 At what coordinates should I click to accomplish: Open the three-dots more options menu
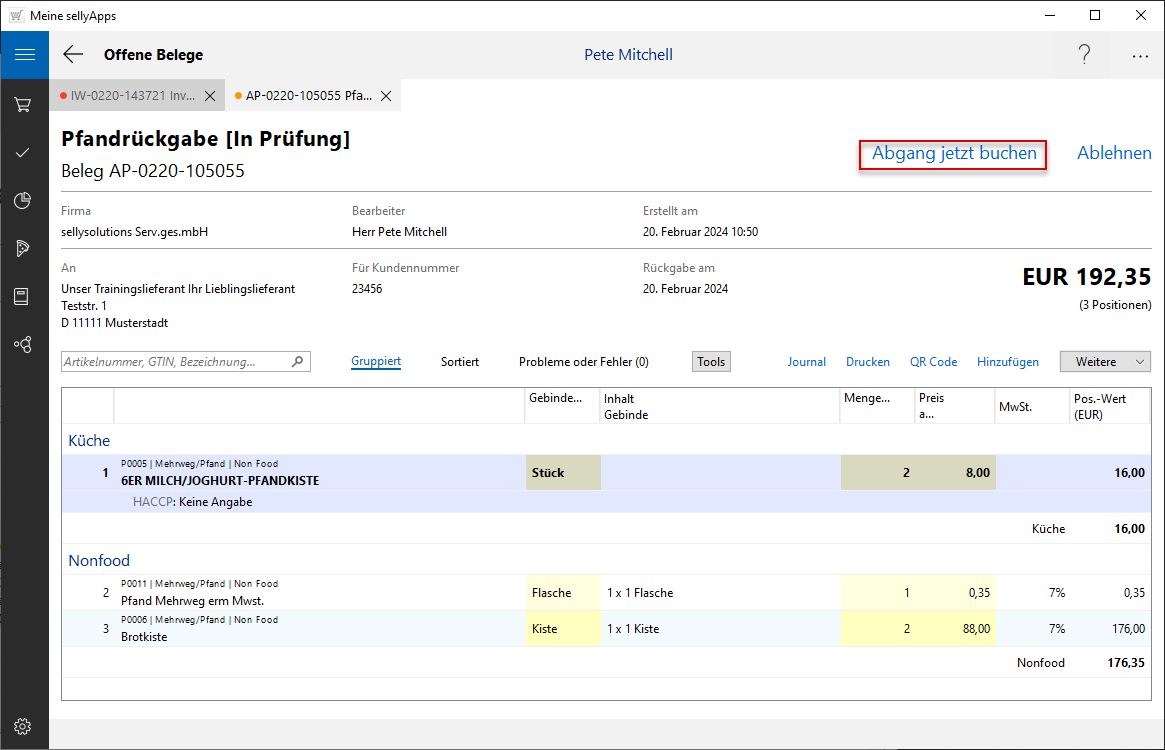click(x=1140, y=56)
